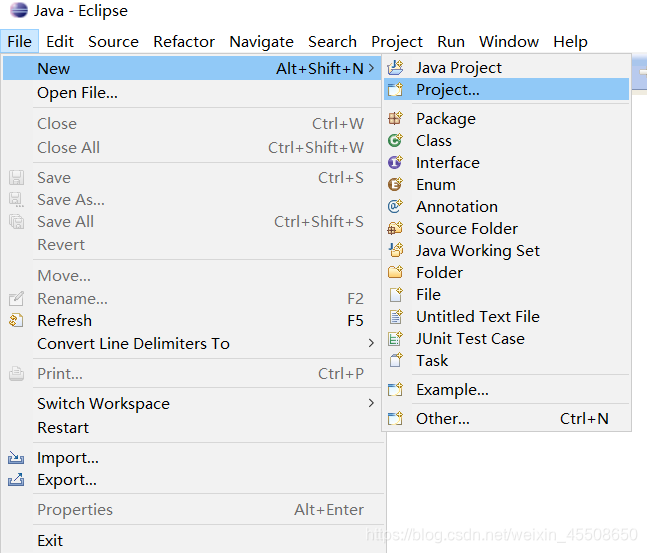Click the Import tray icon
The image size is (647, 553).
click(16, 458)
